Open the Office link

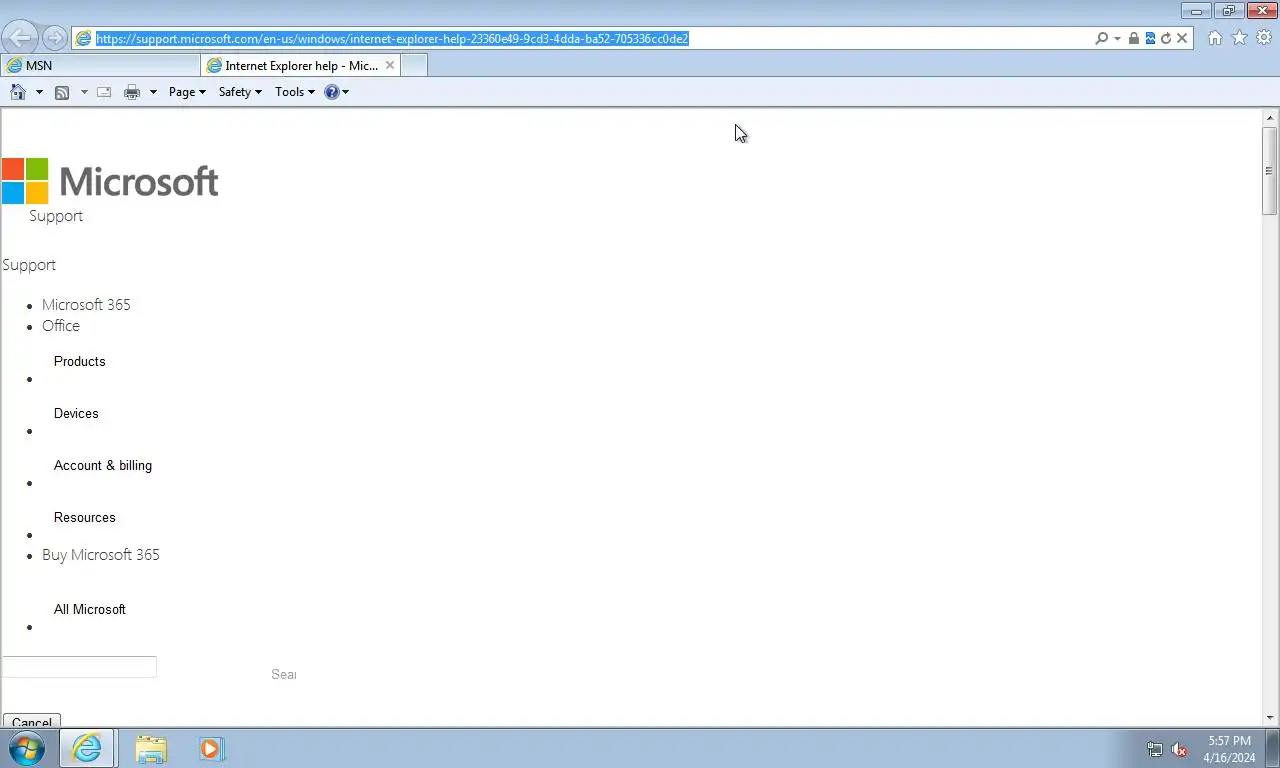click(x=61, y=326)
